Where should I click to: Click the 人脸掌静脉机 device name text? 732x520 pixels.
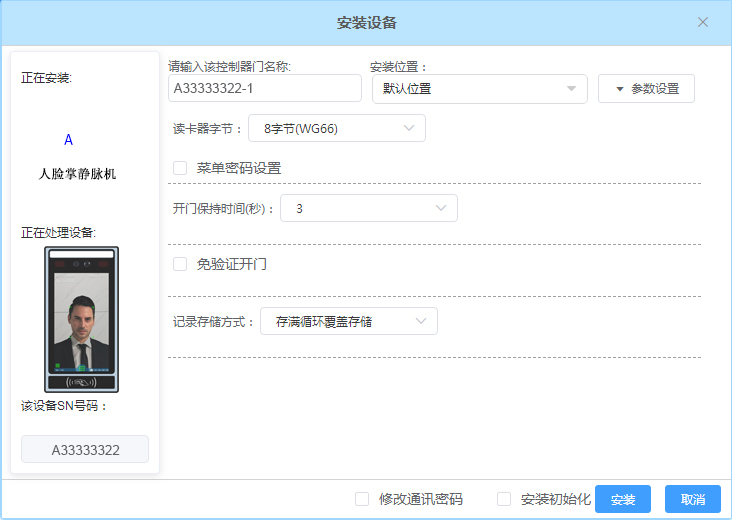pyautogui.click(x=77, y=174)
